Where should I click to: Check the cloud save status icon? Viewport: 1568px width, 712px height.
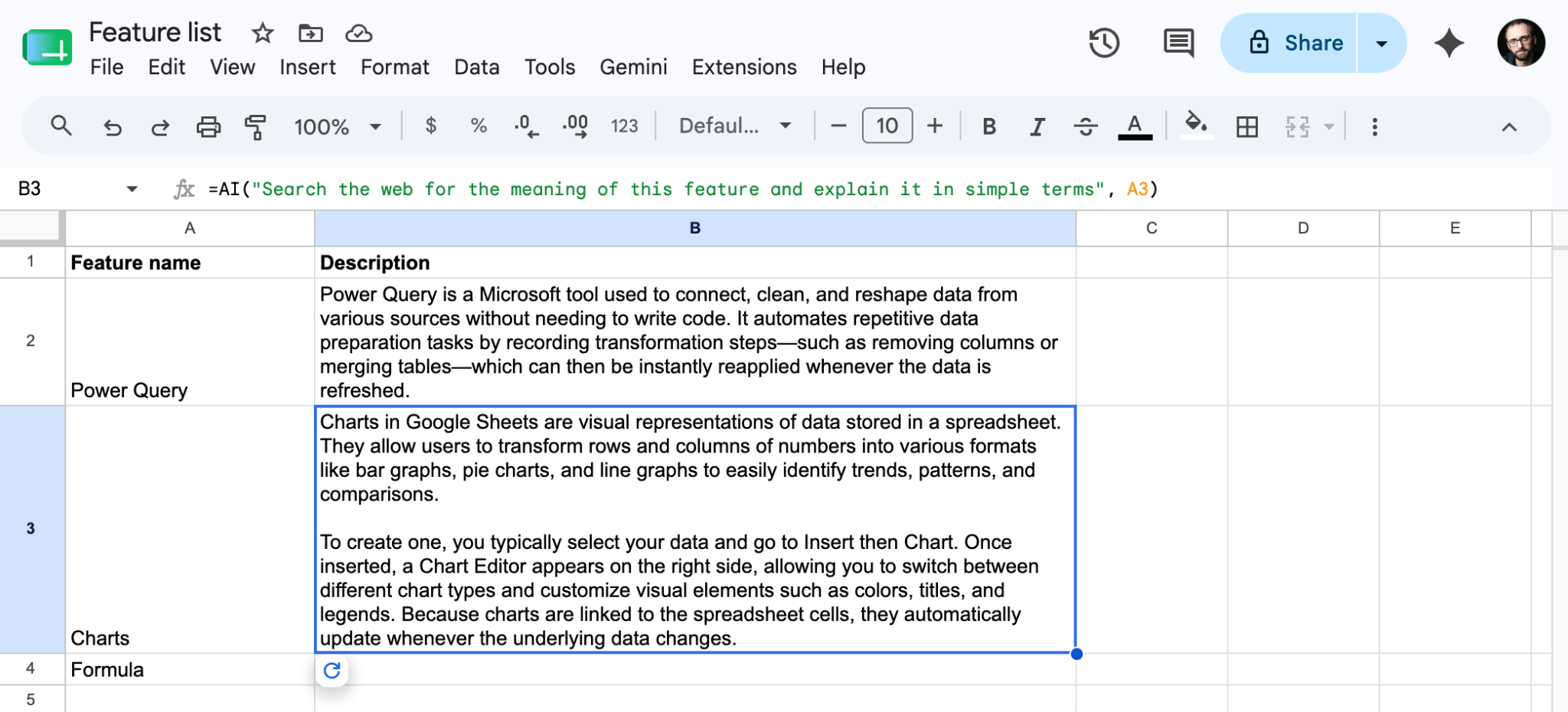(x=358, y=34)
